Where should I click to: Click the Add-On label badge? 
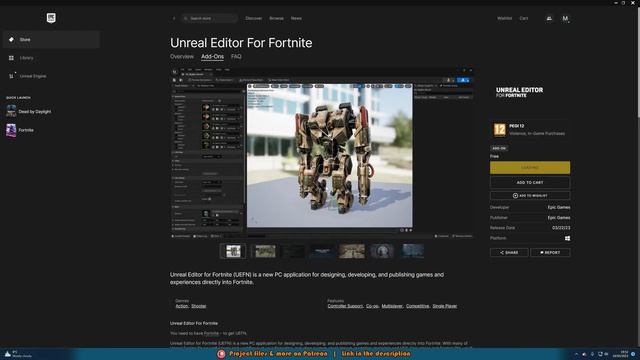pyautogui.click(x=499, y=149)
